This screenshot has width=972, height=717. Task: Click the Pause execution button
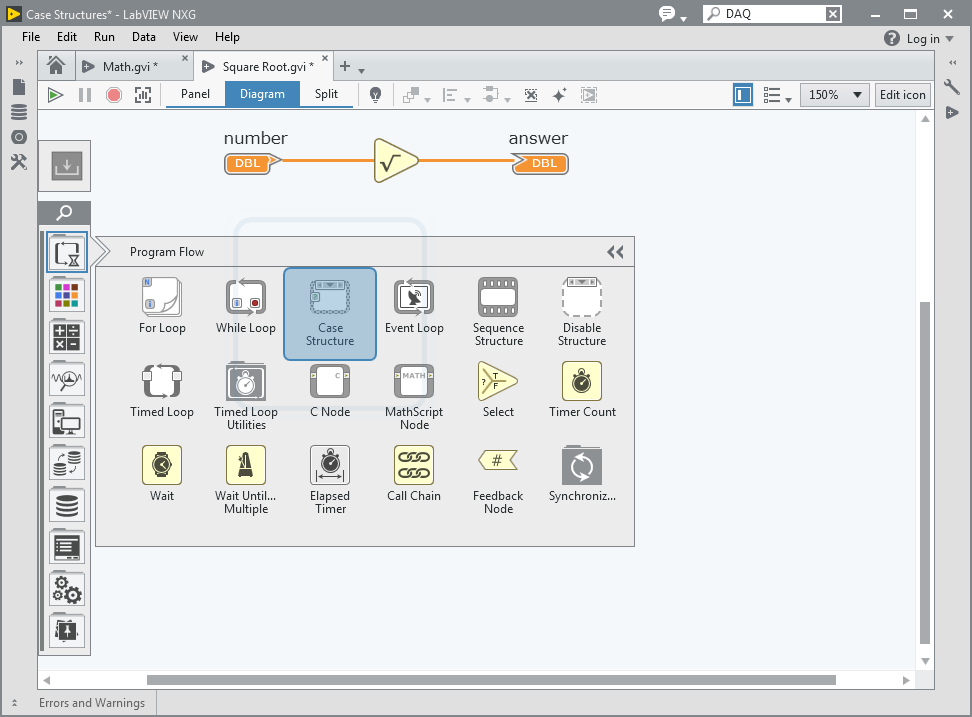coord(85,95)
